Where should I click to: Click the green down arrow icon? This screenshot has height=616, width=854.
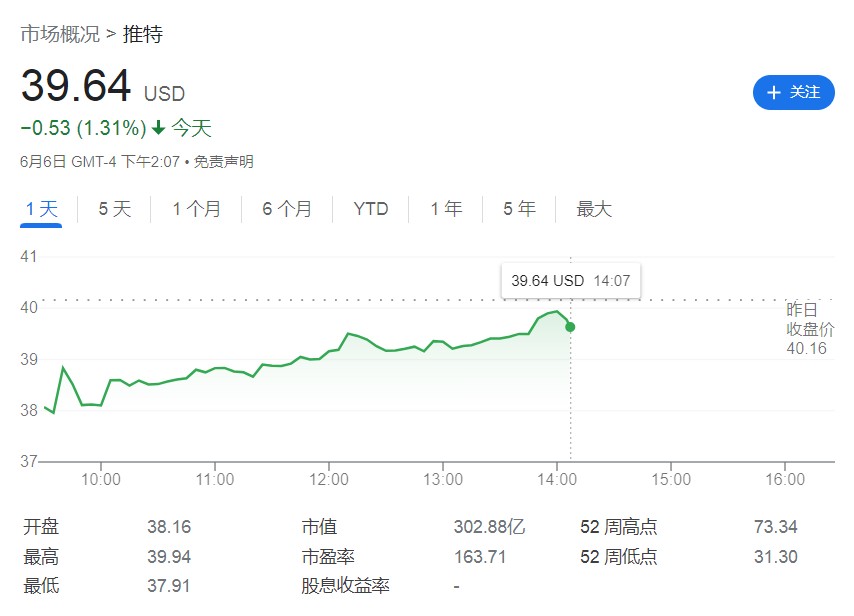click(x=158, y=129)
